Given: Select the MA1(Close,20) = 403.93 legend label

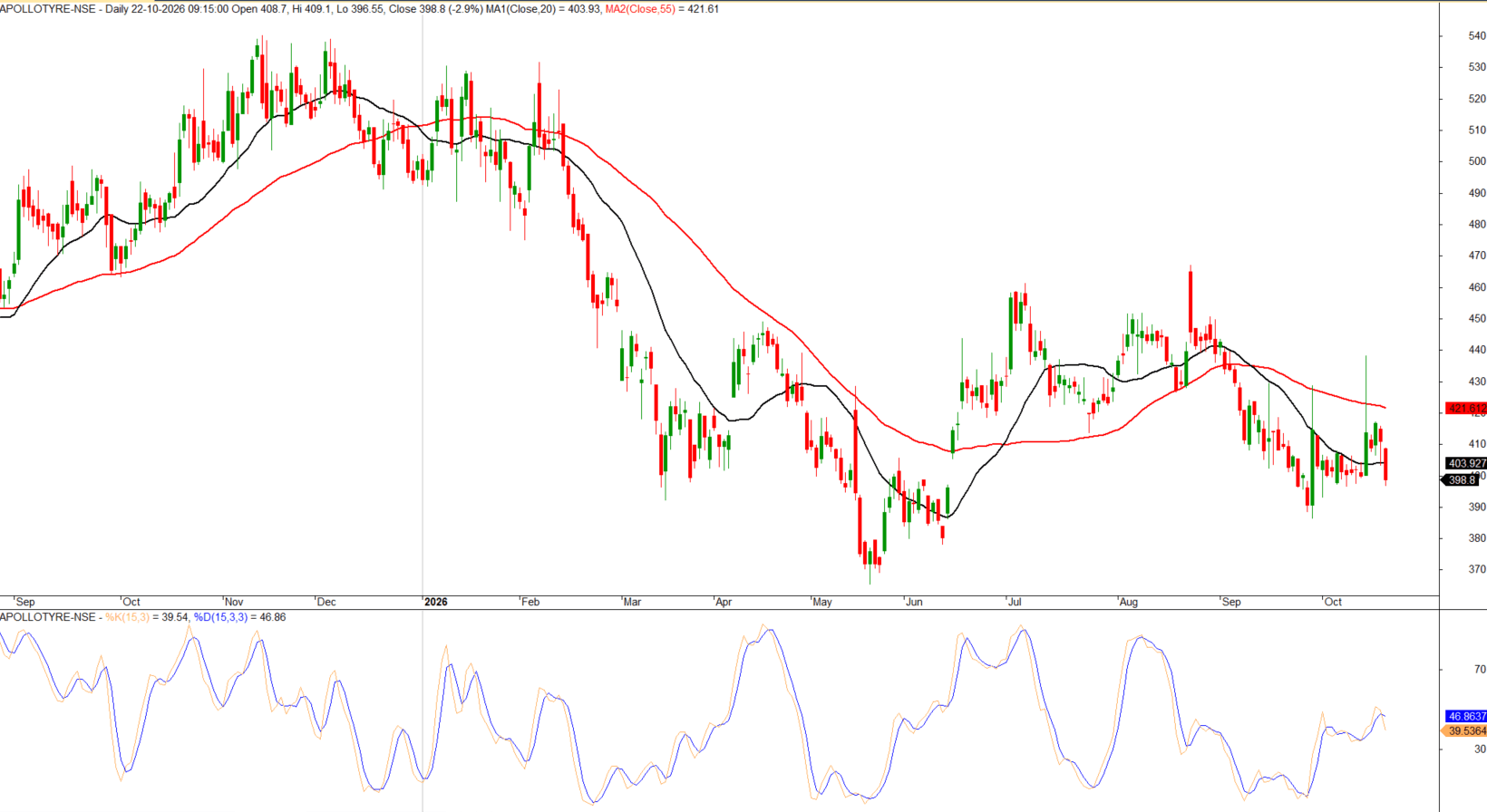Looking at the screenshot, I should click(542, 9).
